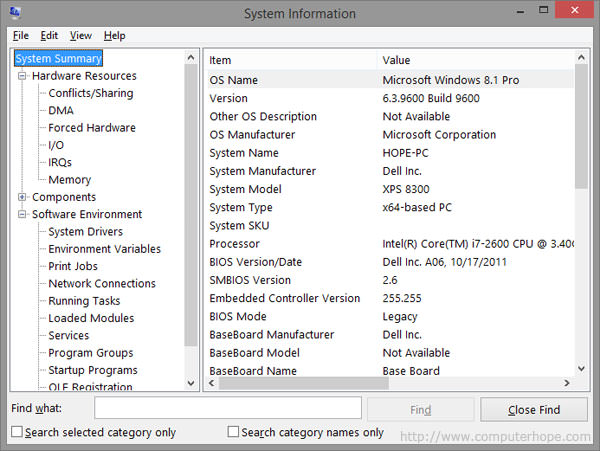Click details pane vertical scroll down arrow
The image size is (600, 451).
tap(581, 368)
